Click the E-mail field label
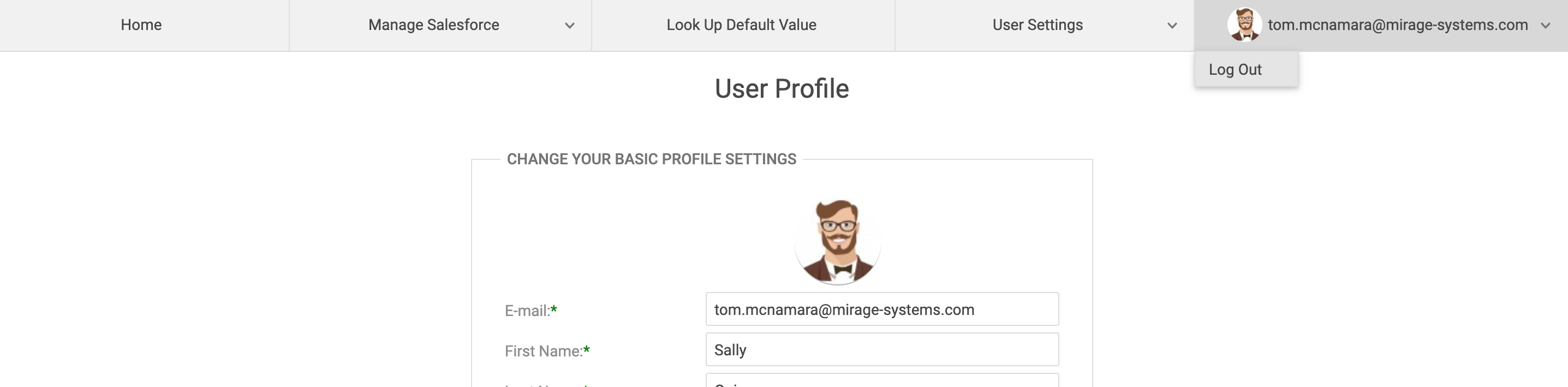Image resolution: width=1568 pixels, height=387 pixels. coord(527,311)
